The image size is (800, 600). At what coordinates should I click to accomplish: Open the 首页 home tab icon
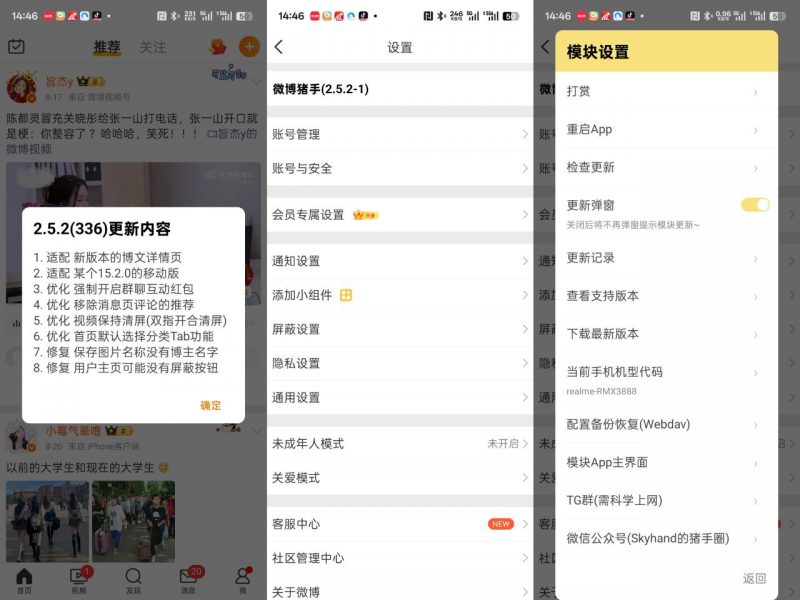coord(23,578)
